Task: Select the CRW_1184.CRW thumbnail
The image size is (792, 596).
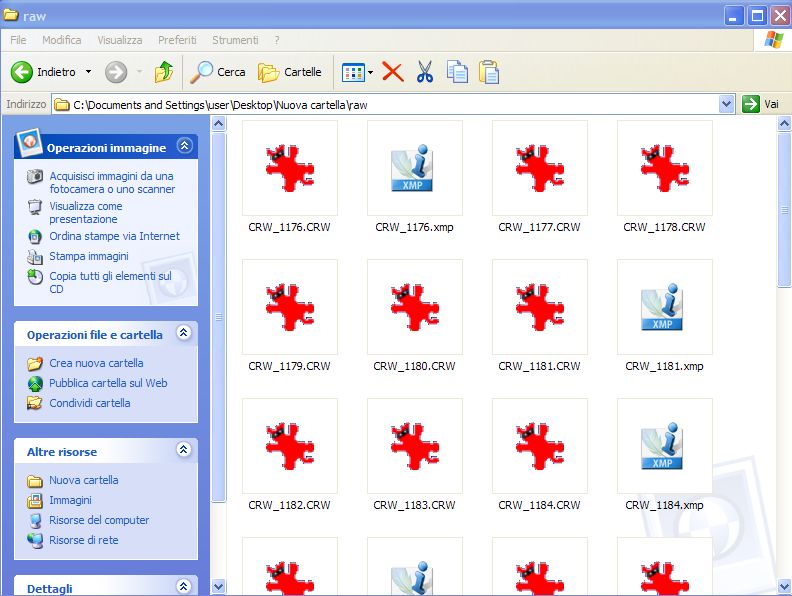Action: pyautogui.click(x=539, y=445)
